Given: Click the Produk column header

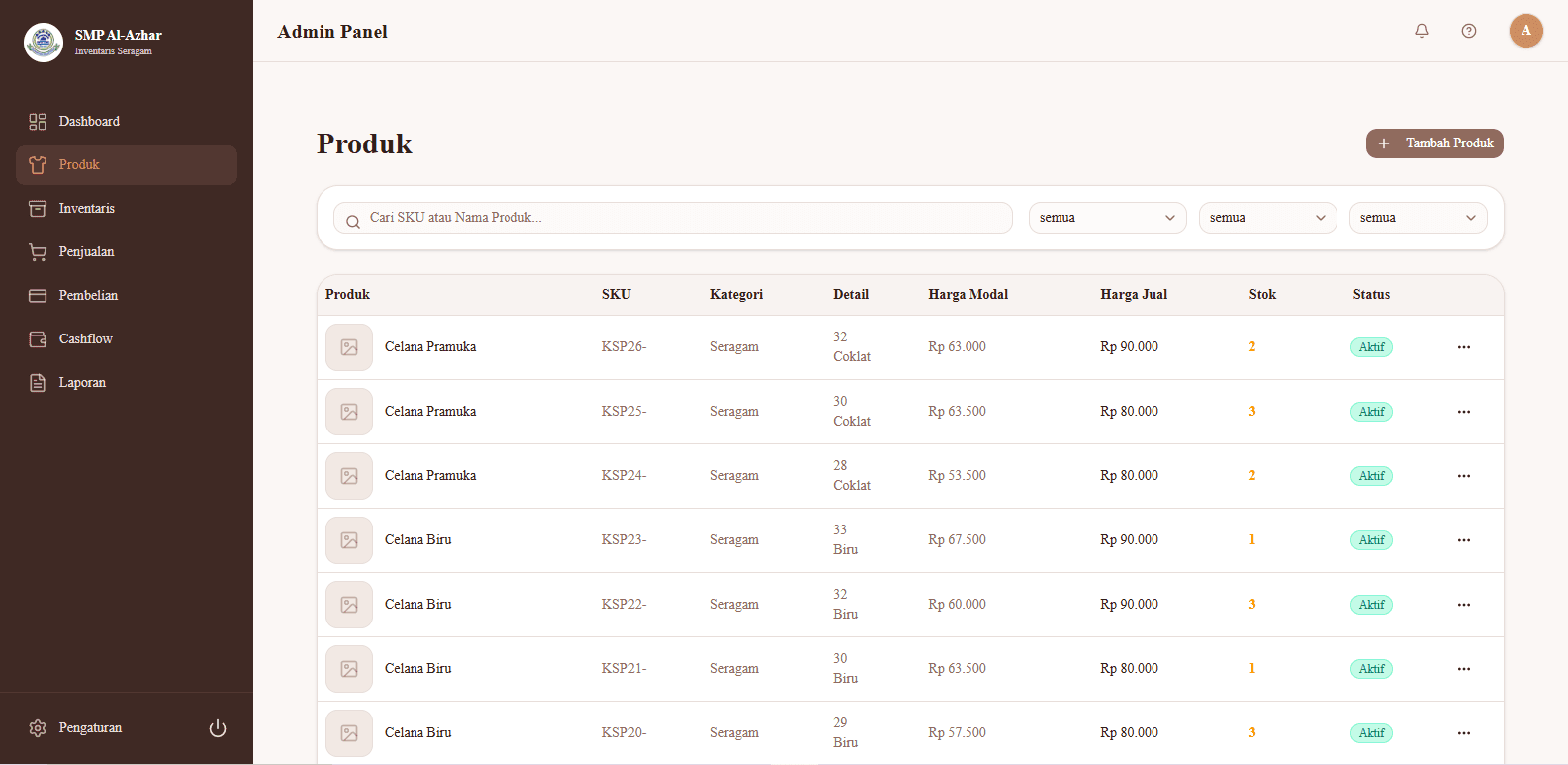Looking at the screenshot, I should (347, 295).
